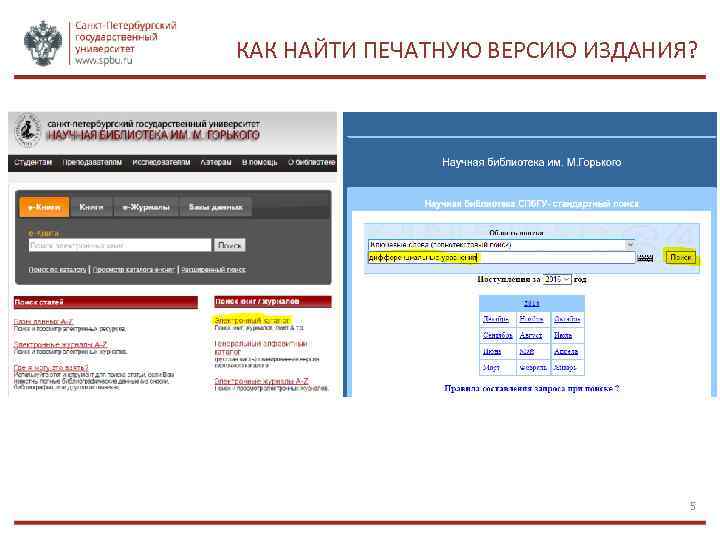
Task: Open 'Базы данных A-Z' link under article search
Action: (43, 322)
